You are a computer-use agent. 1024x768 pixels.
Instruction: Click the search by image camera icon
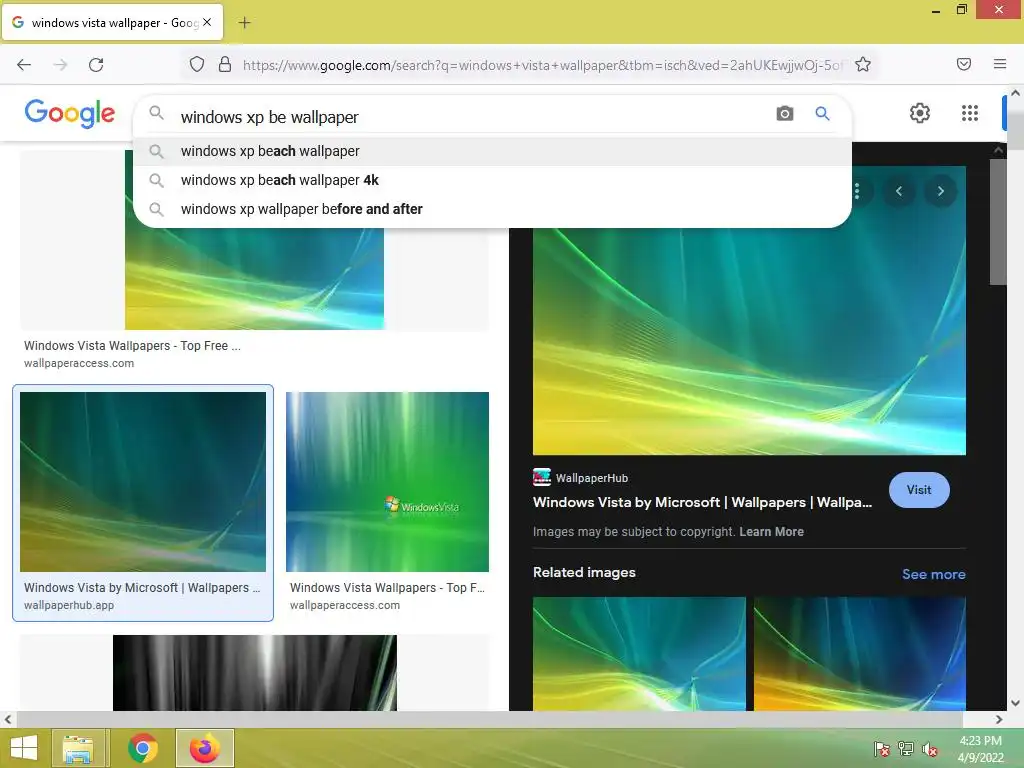click(784, 114)
